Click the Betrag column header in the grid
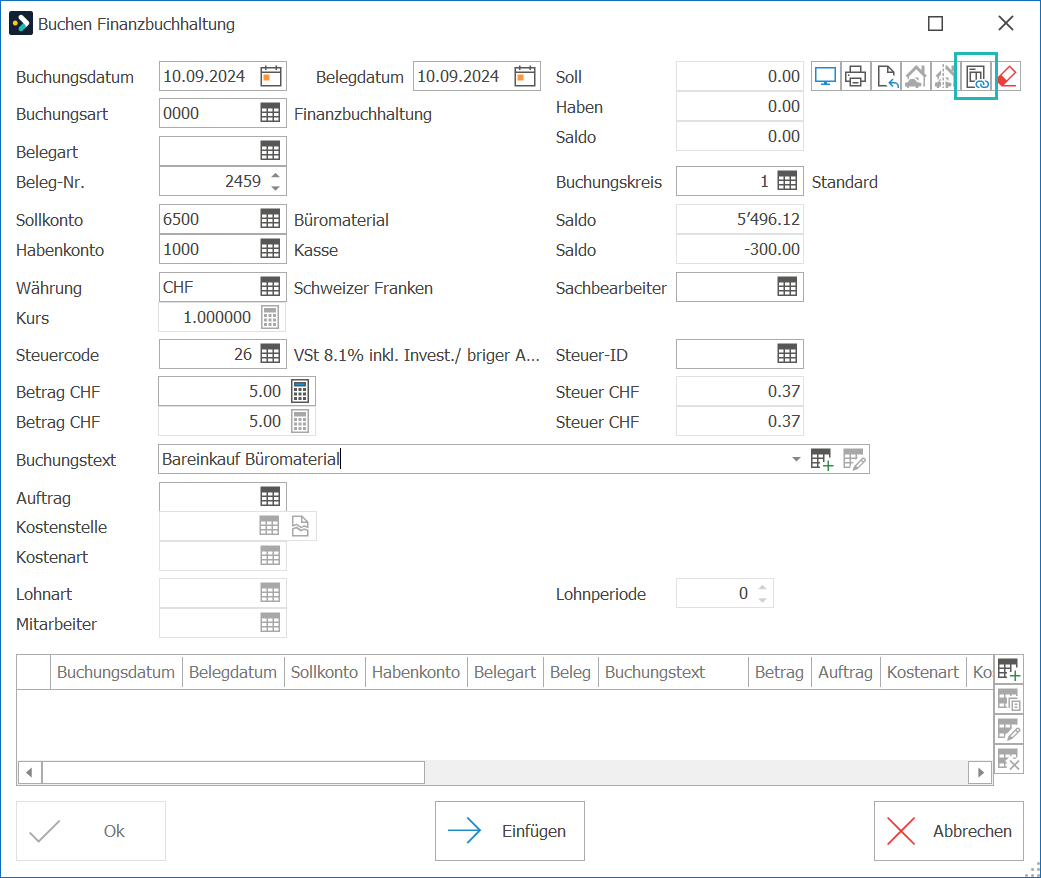This screenshot has width=1041, height=878. (779, 672)
